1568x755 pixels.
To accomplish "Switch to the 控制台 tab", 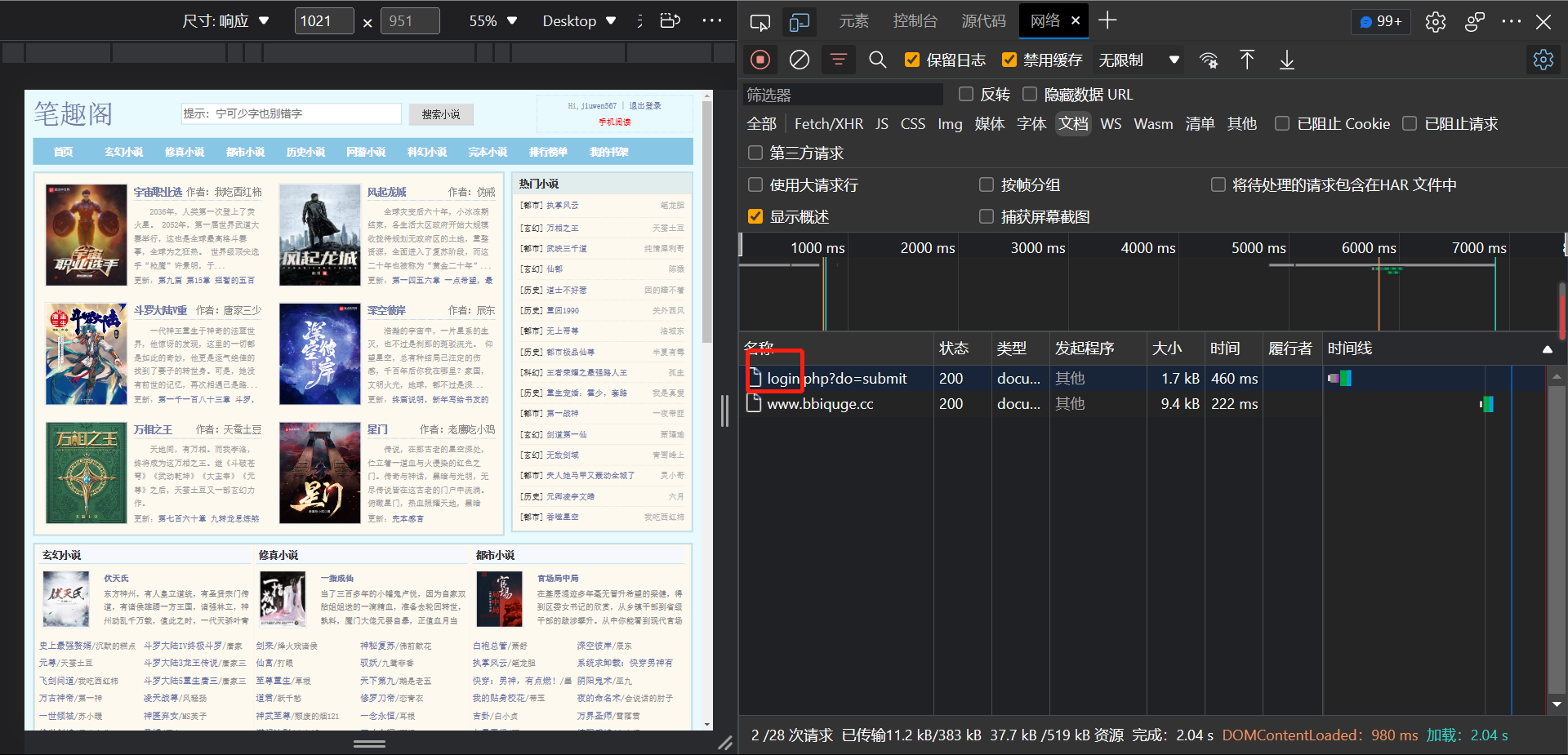I will (915, 21).
